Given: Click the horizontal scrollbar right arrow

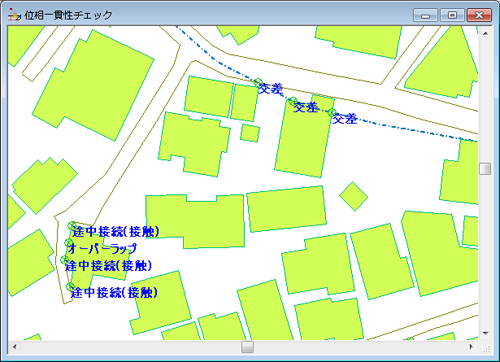Looking at the screenshot, I should click(x=471, y=347).
